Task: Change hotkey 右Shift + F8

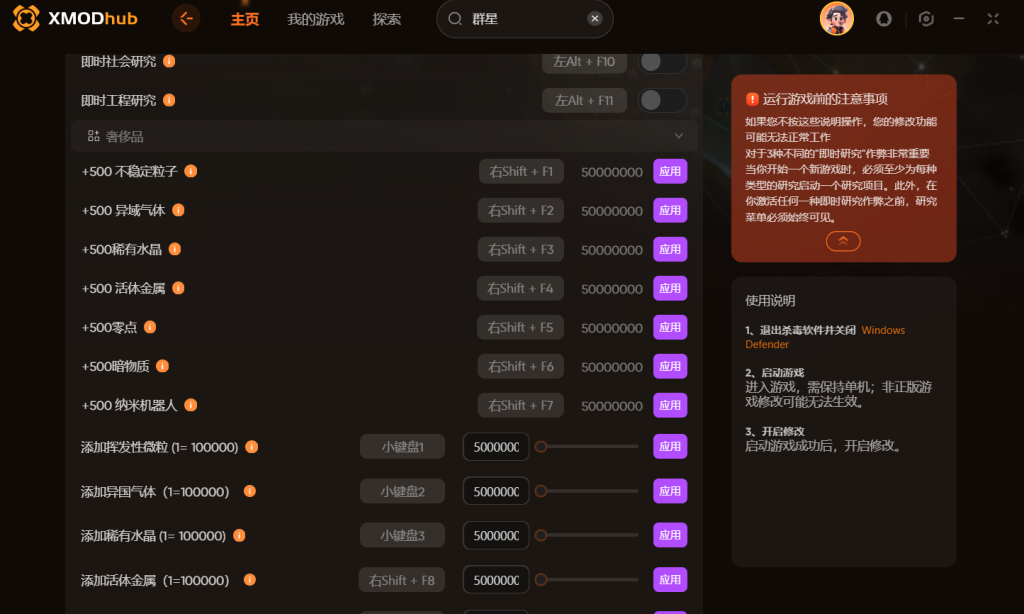Action: [x=402, y=580]
